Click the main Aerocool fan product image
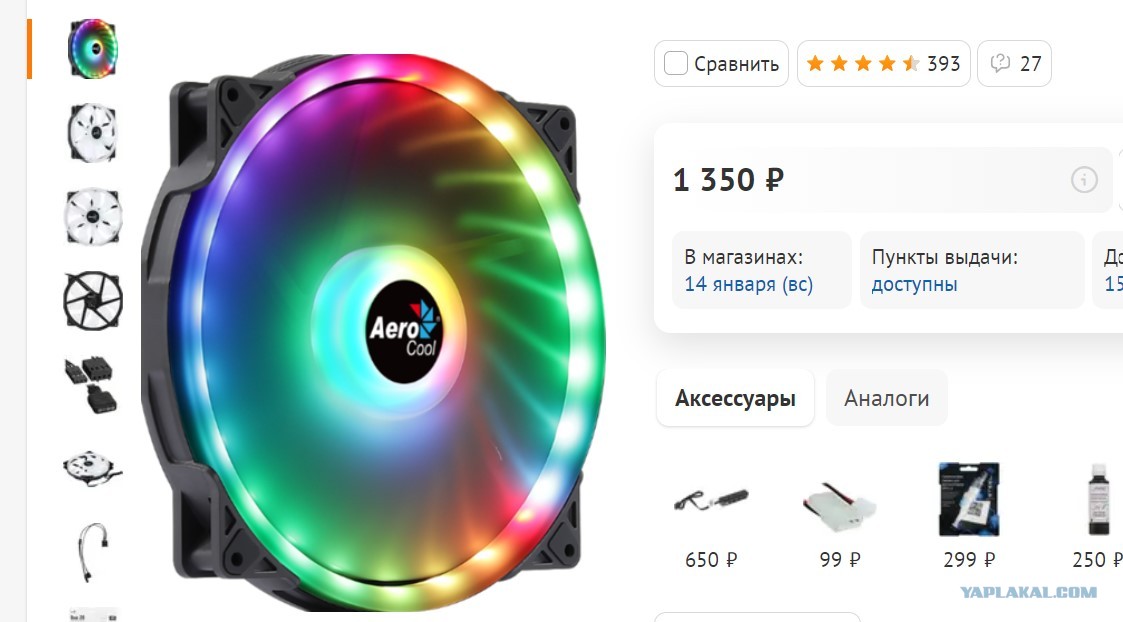Viewport: 1123px width, 622px height. click(x=374, y=332)
